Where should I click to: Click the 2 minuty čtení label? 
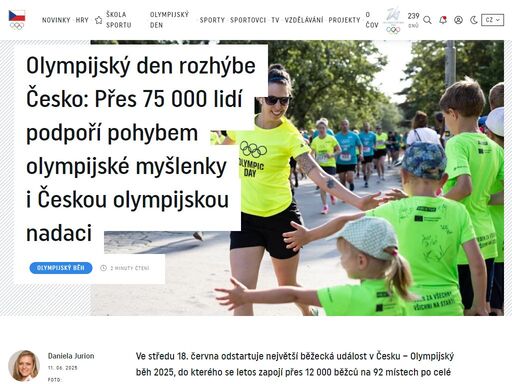(x=130, y=268)
